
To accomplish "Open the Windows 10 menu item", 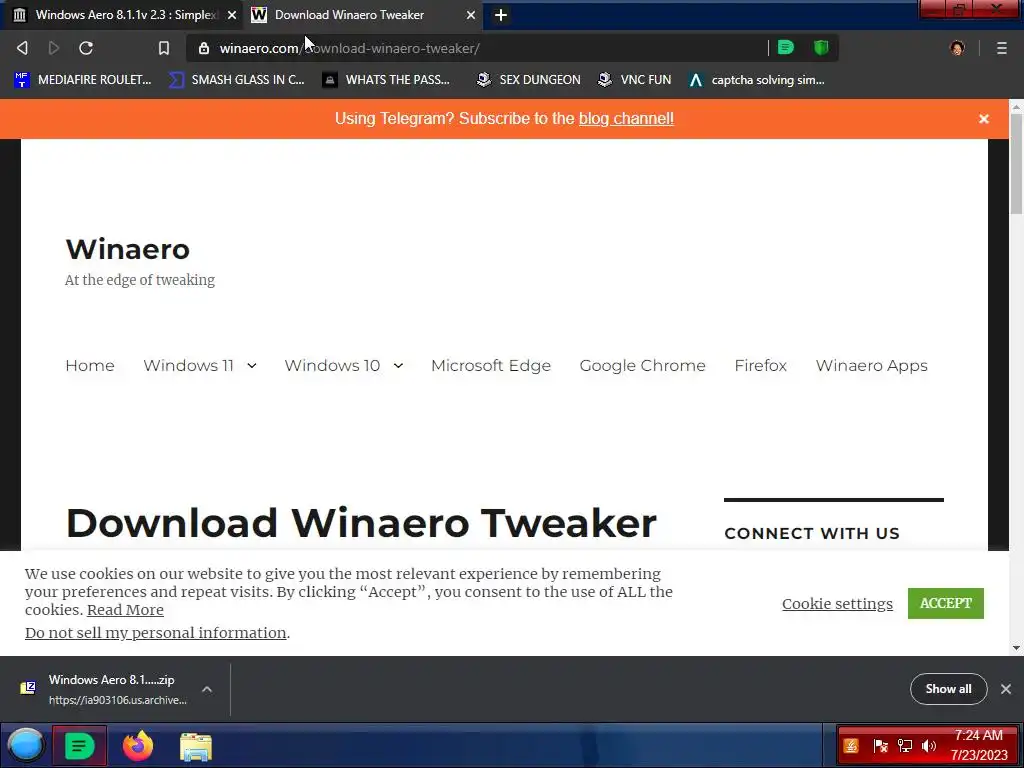I will click(x=332, y=366).
